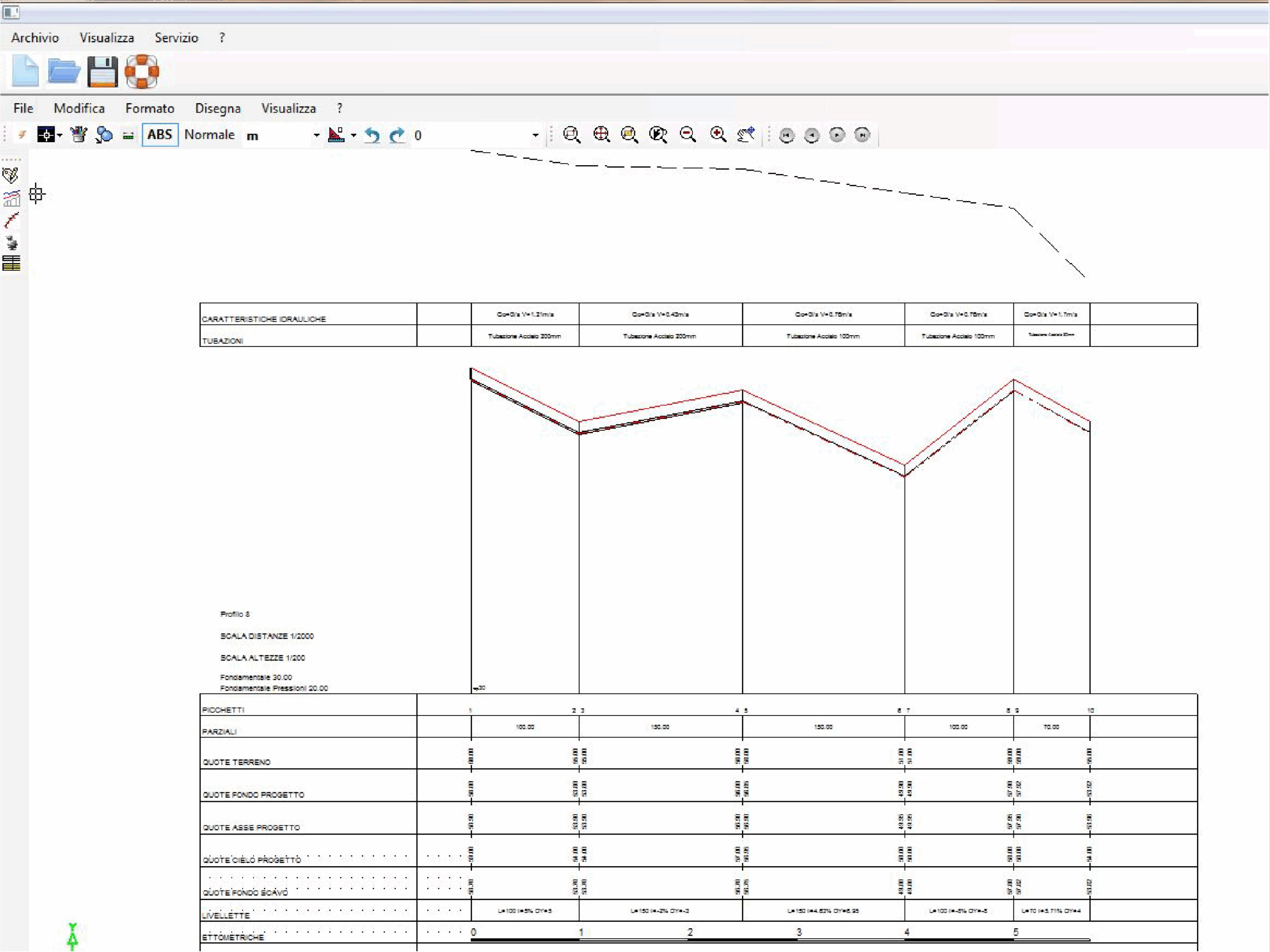
Task: Toggle the Normale mode button
Action: pos(209,135)
